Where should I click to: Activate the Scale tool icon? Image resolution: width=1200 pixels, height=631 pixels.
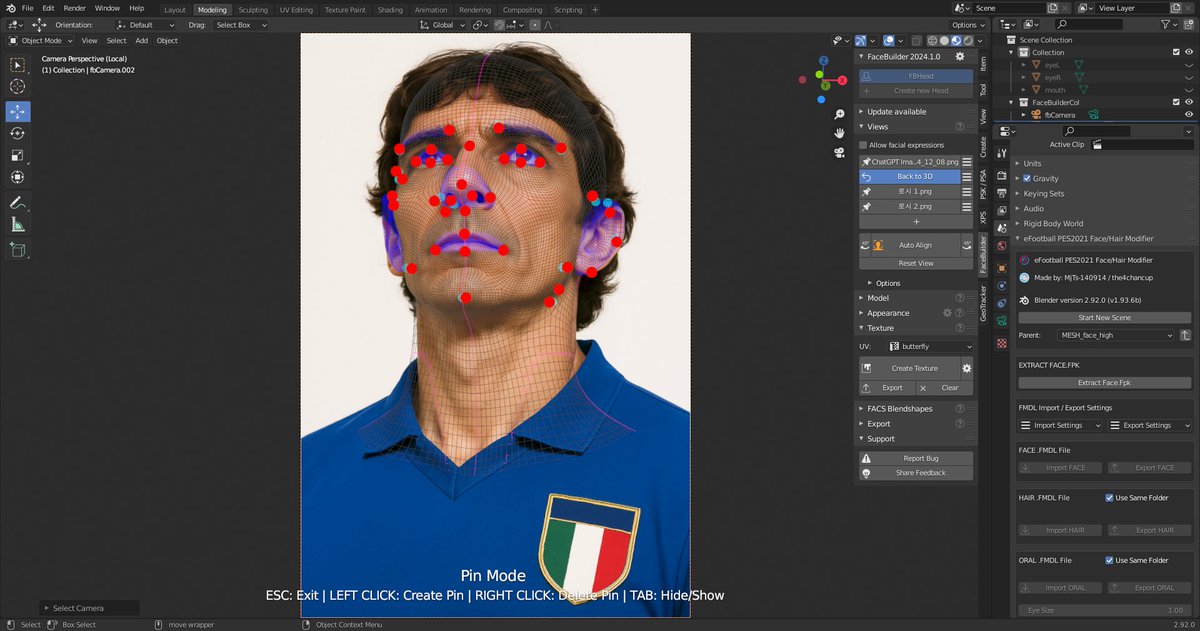point(18,155)
